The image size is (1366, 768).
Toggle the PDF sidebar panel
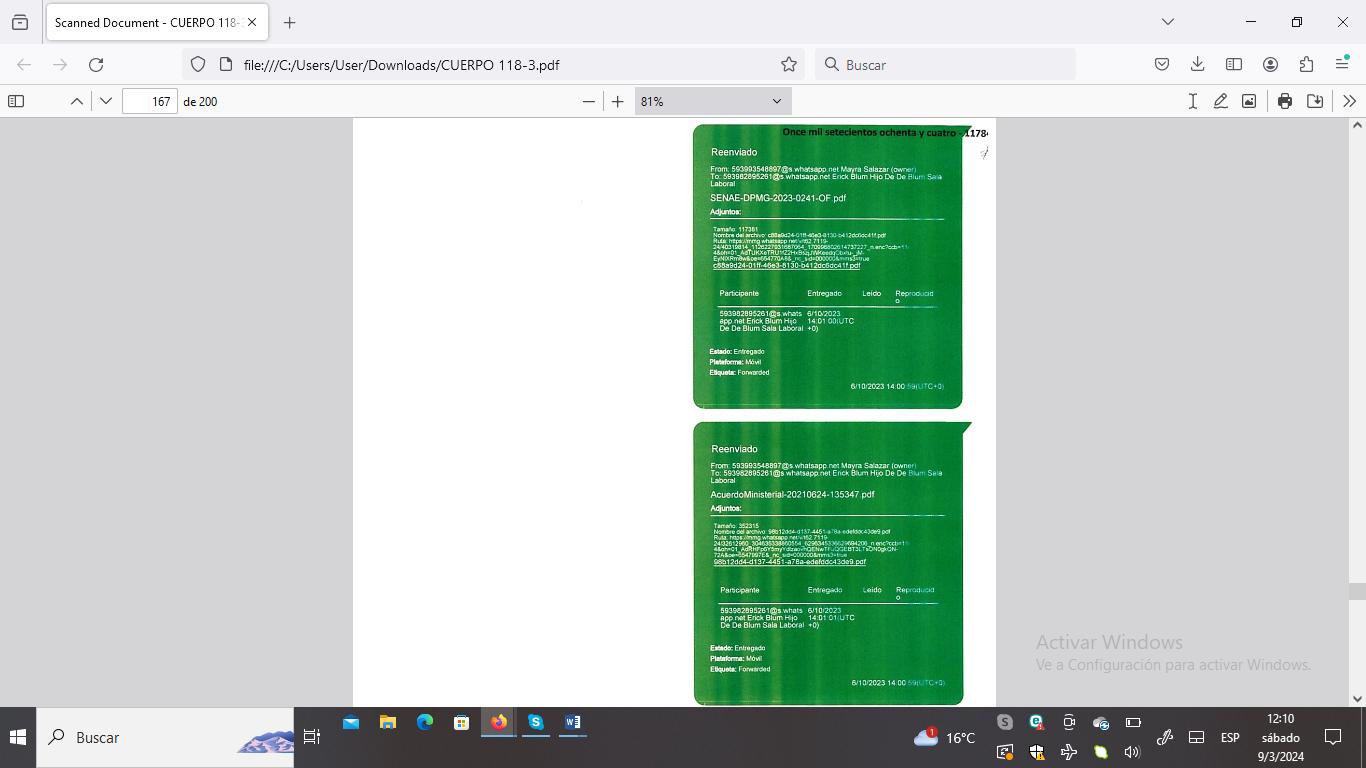click(x=16, y=101)
